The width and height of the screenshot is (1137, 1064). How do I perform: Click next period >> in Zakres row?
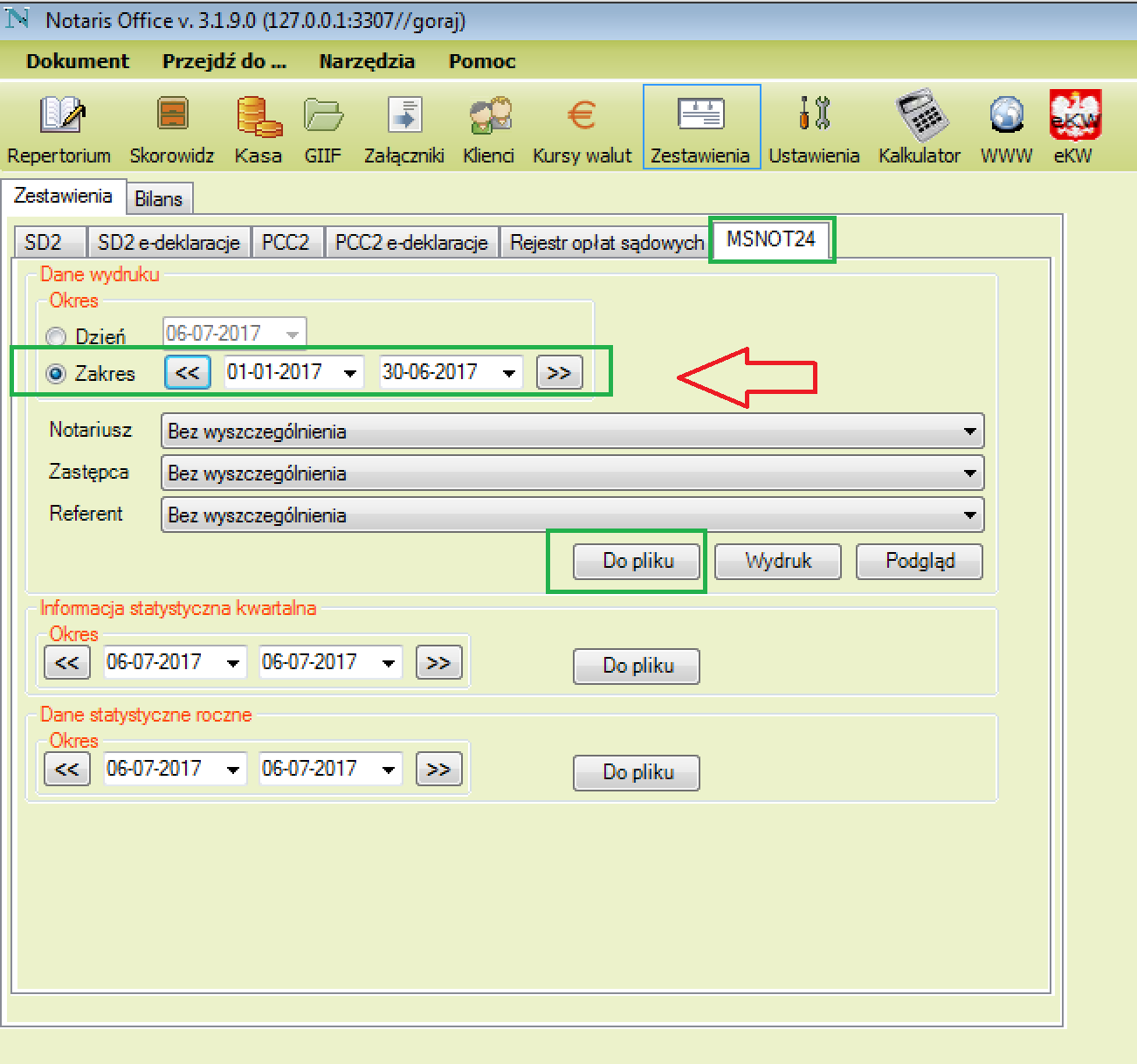click(559, 373)
